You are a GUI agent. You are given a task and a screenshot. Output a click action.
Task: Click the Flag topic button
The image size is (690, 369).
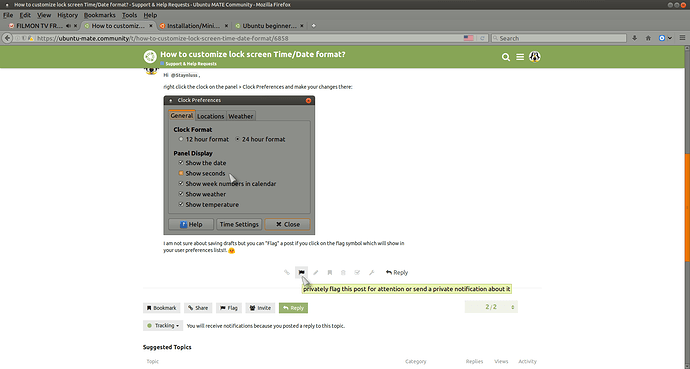229,308
